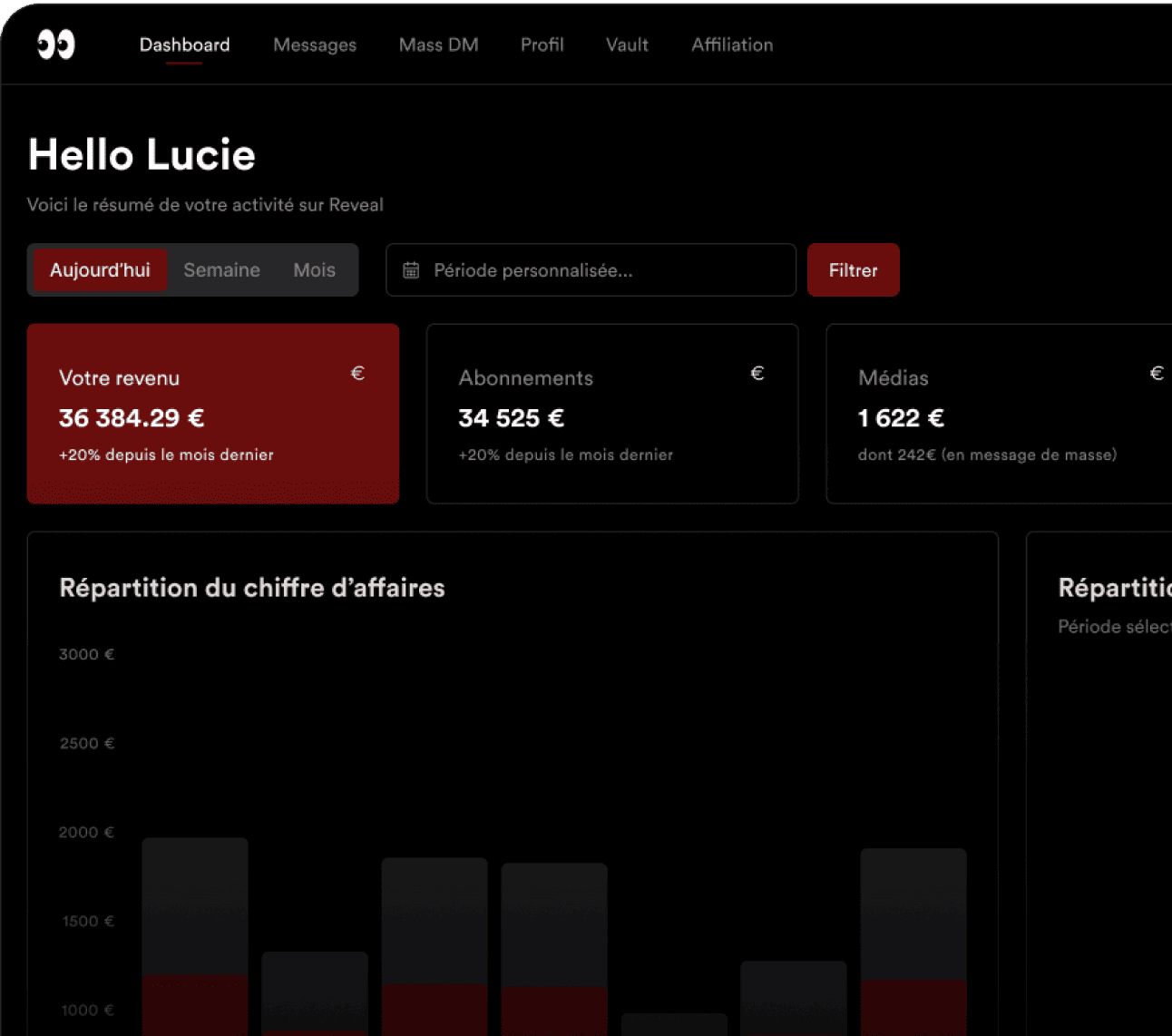
Task: Click the calendar icon in period field
Action: (411, 270)
